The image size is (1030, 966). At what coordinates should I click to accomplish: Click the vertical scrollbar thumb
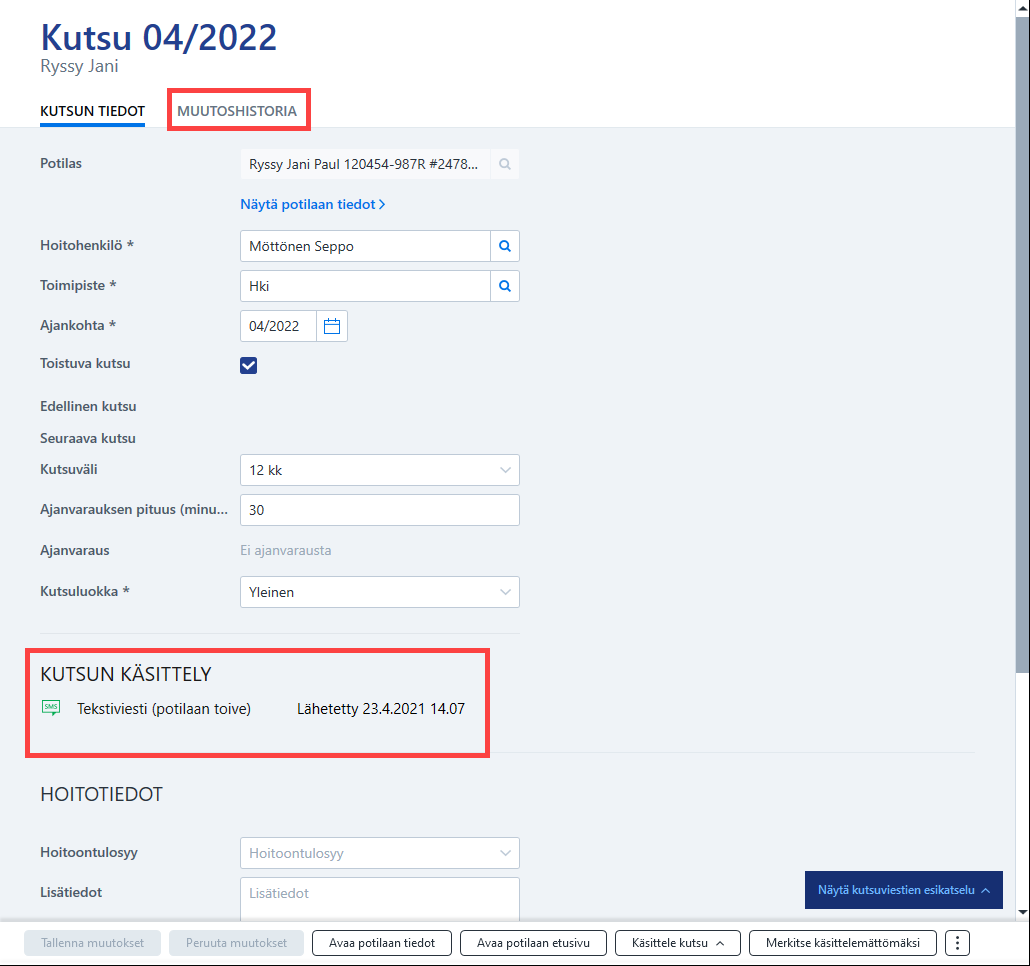coord(1022,341)
